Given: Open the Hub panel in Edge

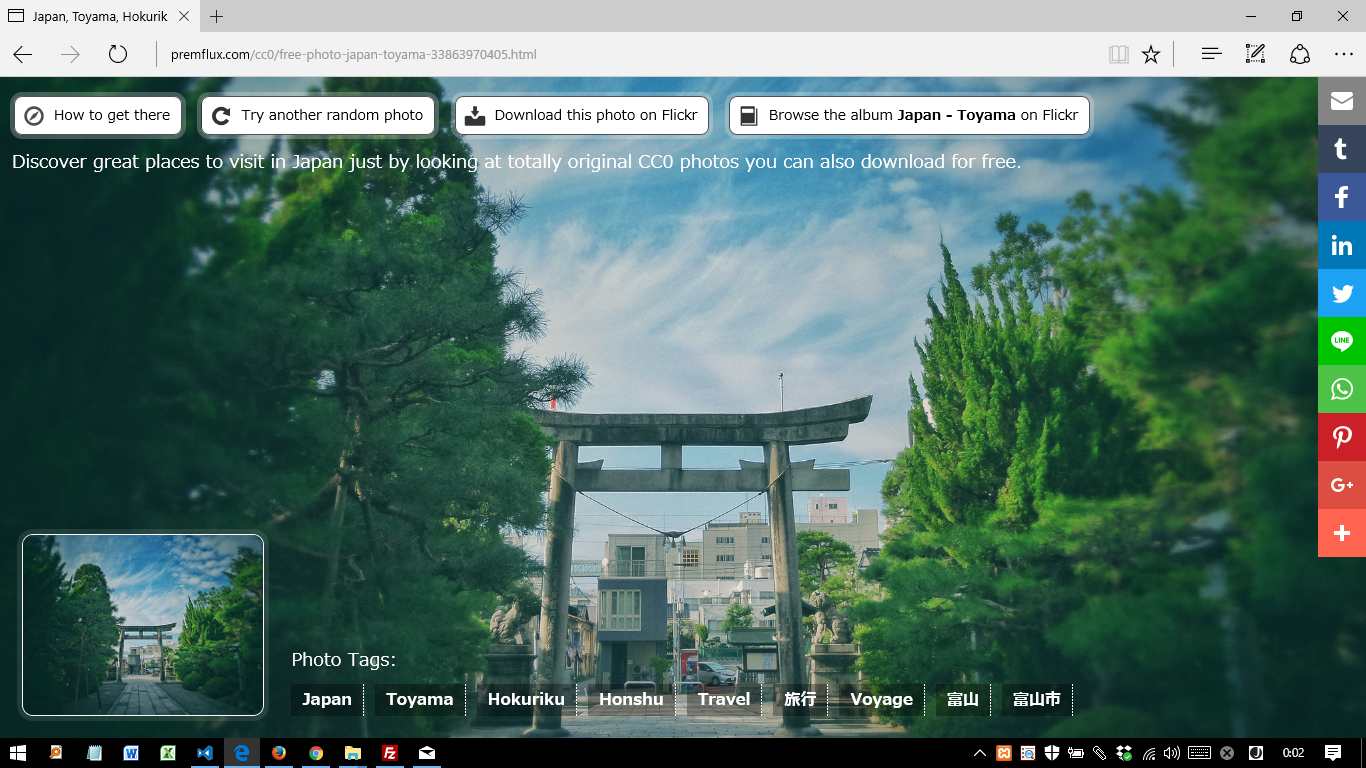Looking at the screenshot, I should click(1210, 53).
